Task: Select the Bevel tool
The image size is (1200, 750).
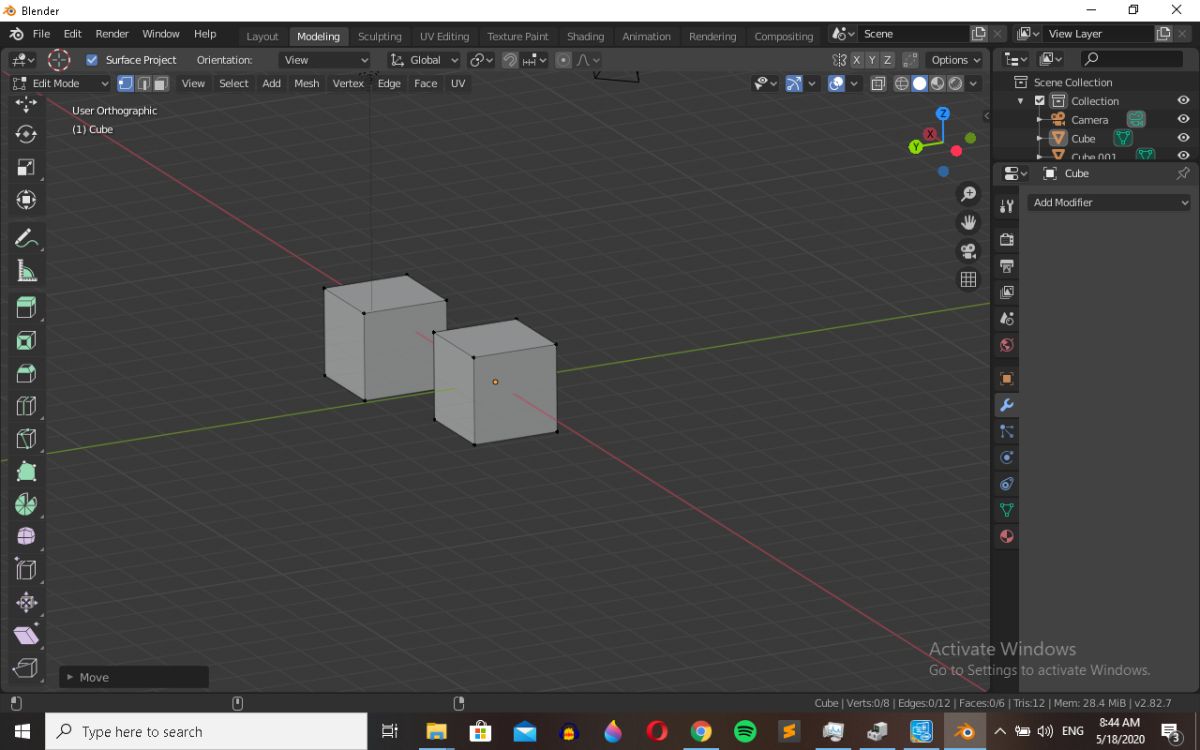Action: (27, 373)
